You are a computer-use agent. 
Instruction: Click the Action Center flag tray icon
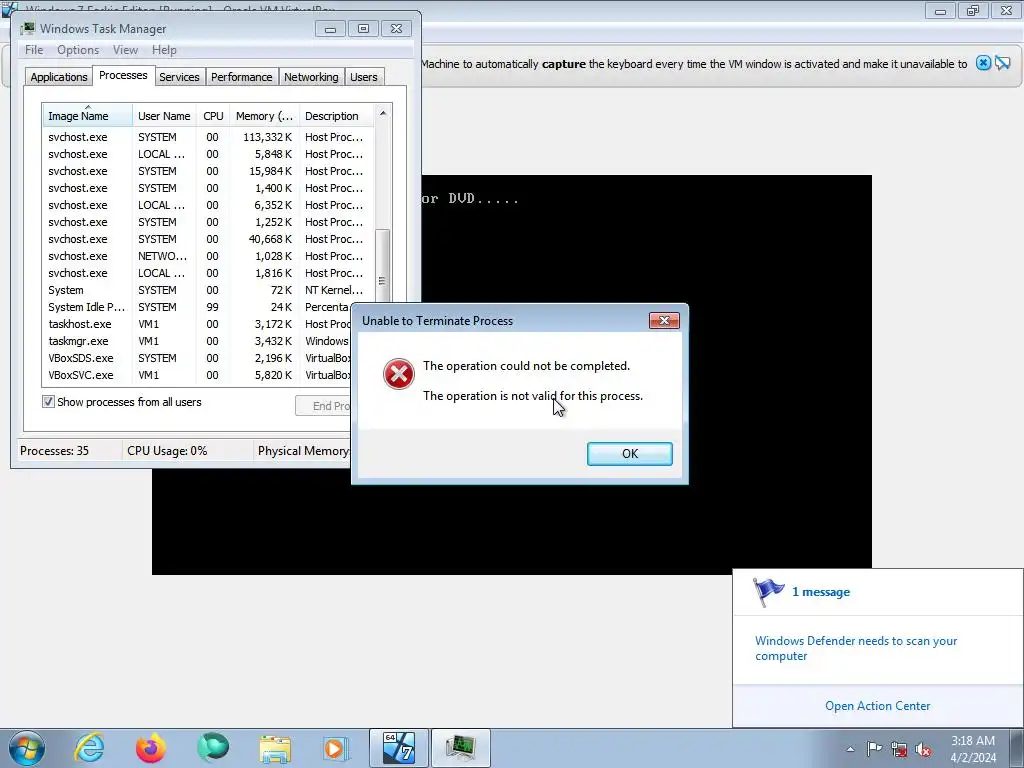[874, 749]
